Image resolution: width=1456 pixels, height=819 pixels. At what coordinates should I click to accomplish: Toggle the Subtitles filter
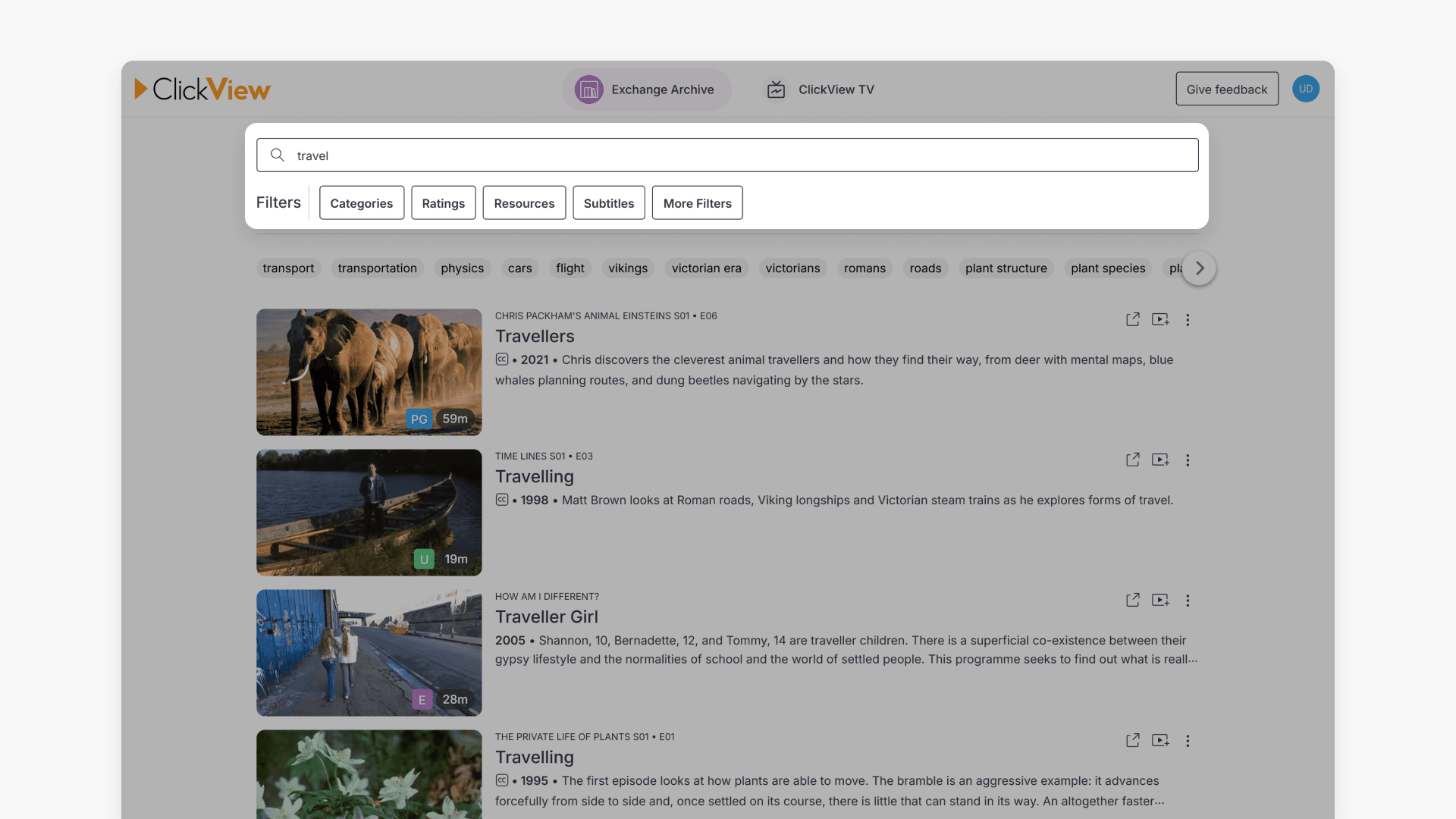pos(608,202)
